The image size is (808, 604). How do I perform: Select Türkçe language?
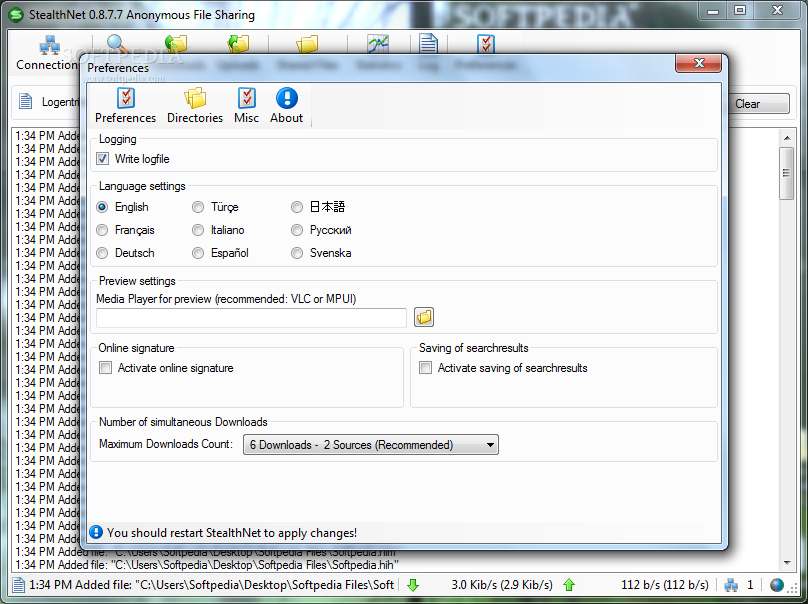pyautogui.click(x=198, y=207)
